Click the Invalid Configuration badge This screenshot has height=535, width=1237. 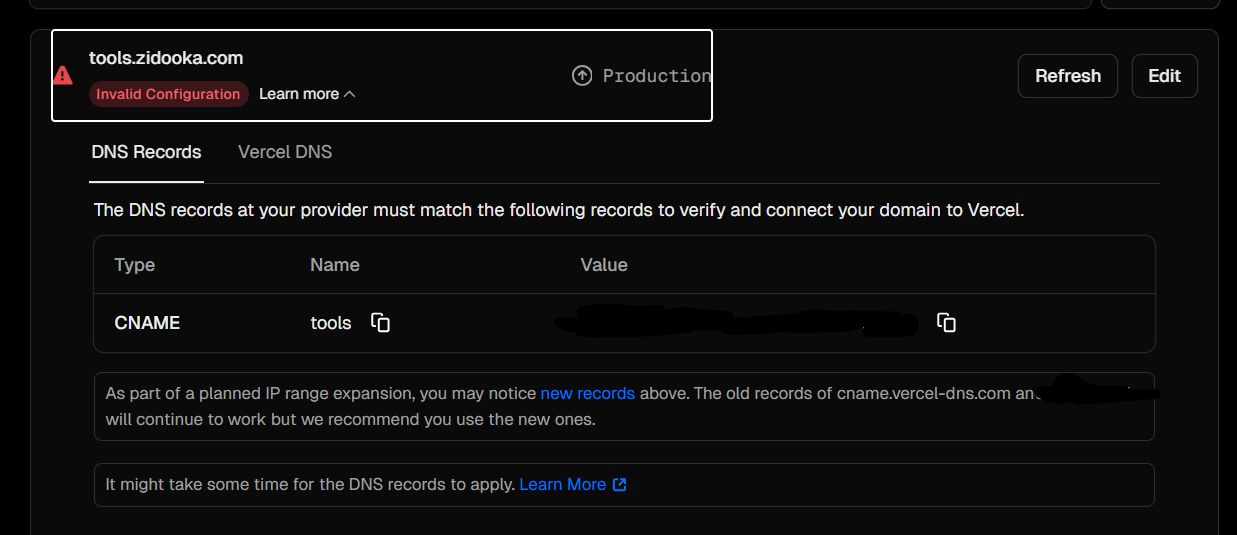click(168, 94)
